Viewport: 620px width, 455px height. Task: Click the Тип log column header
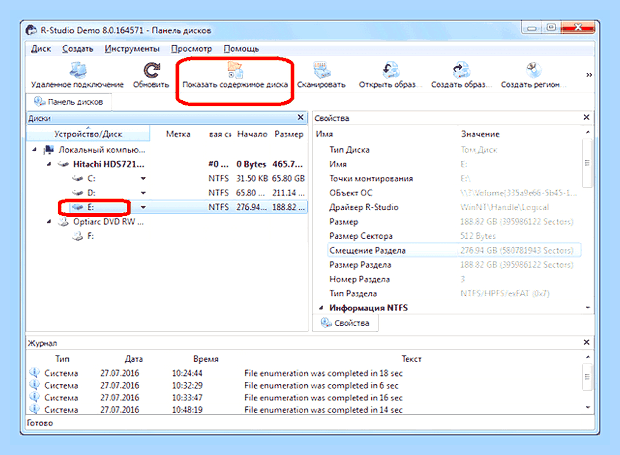tap(62, 359)
